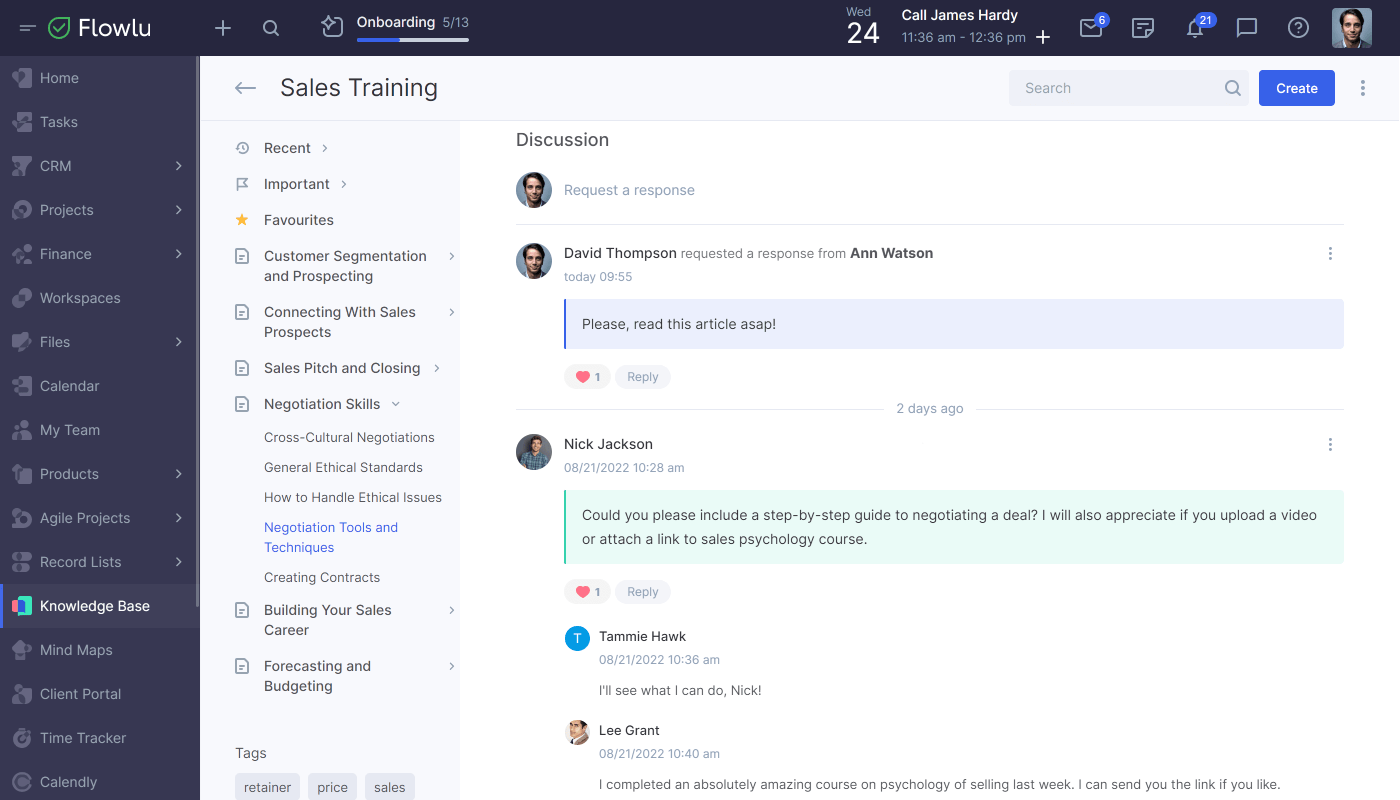Expand the Agile Projects submenu arrow
This screenshot has width=1400, height=800.
[179, 518]
